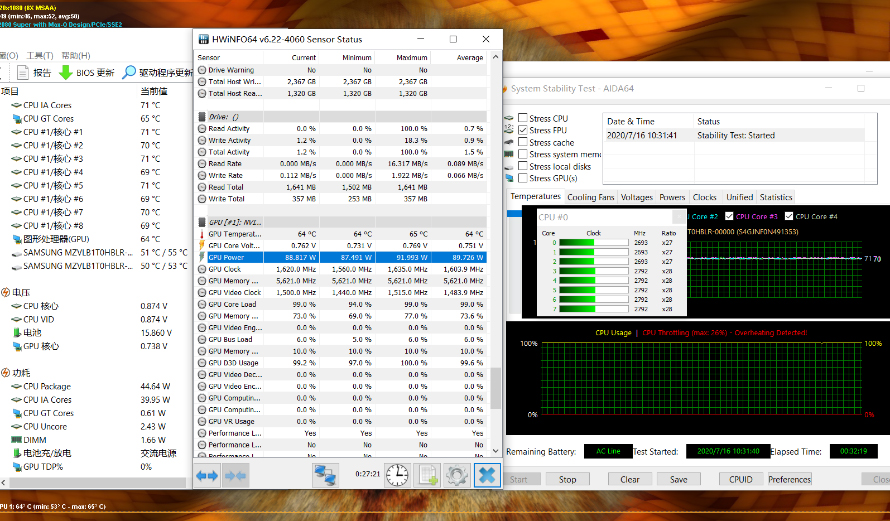Close the CPU #0 clock popup
The height and width of the screenshot is (521, 890).
[x=679, y=217]
